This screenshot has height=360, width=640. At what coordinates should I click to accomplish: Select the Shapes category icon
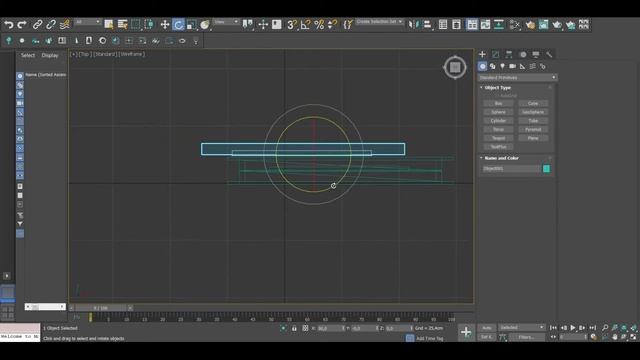click(x=493, y=66)
